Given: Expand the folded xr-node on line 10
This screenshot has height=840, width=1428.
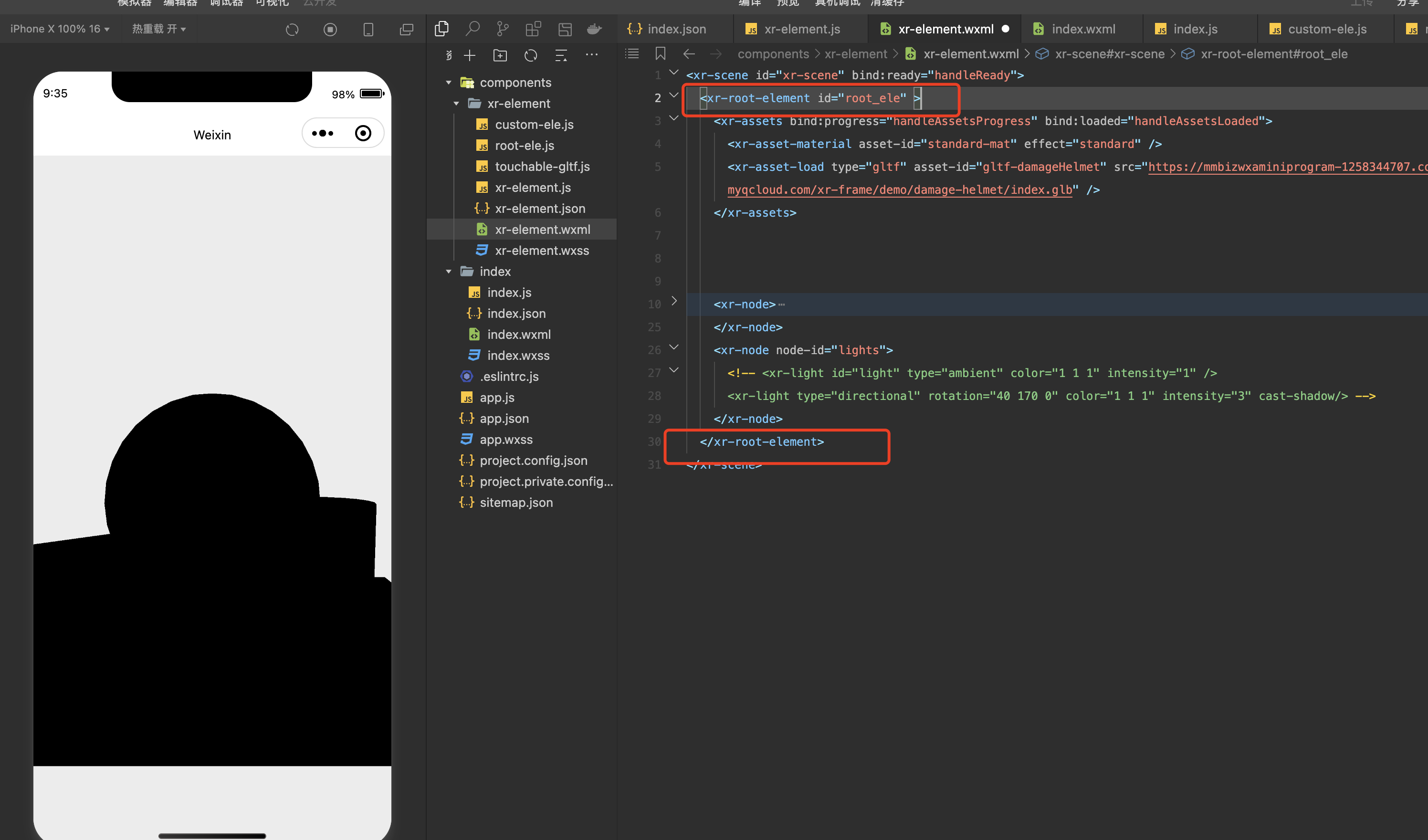Looking at the screenshot, I should click(674, 301).
